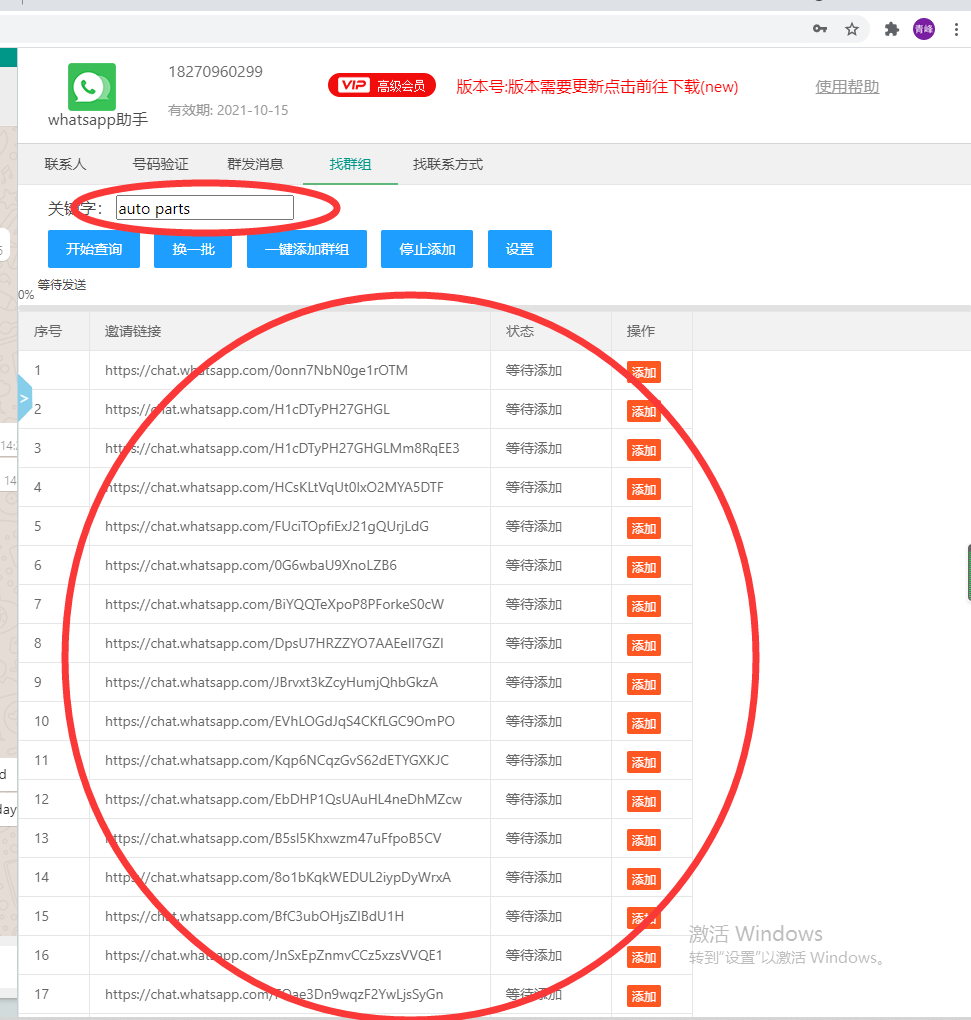The height and width of the screenshot is (1020, 971).
Task: Bookmark this page with star icon
Action: (852, 29)
